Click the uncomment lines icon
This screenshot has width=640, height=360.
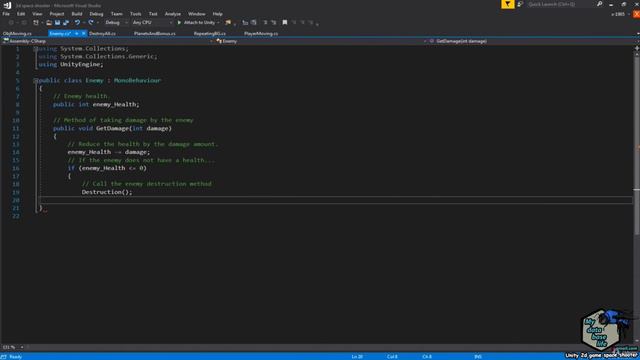tap(273, 23)
